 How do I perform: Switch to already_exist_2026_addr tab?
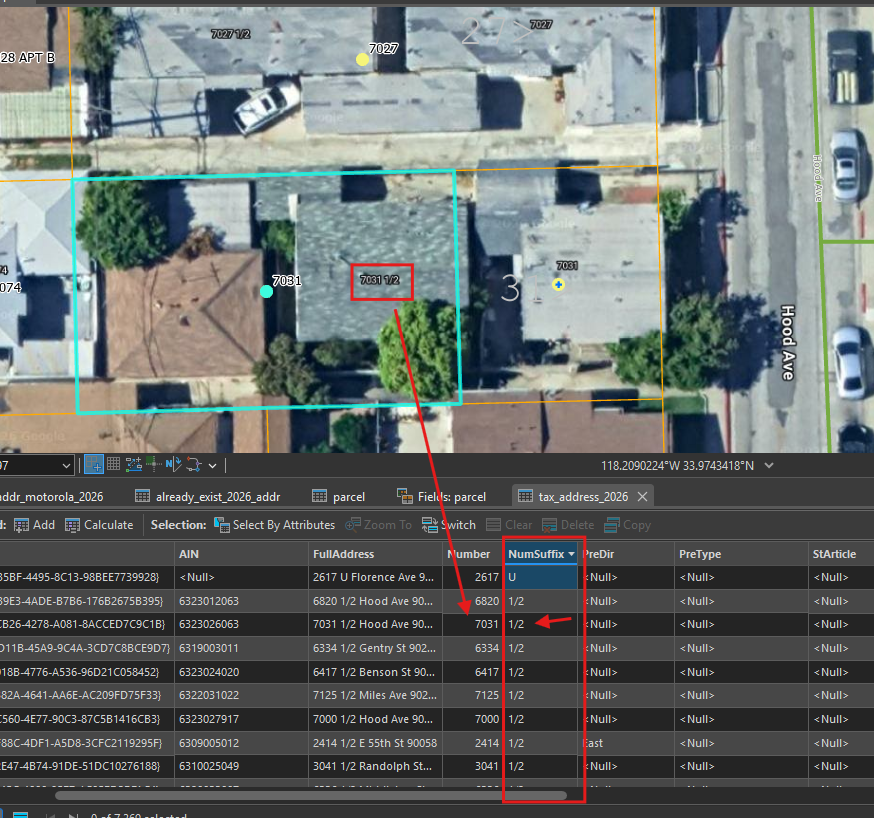(x=208, y=496)
